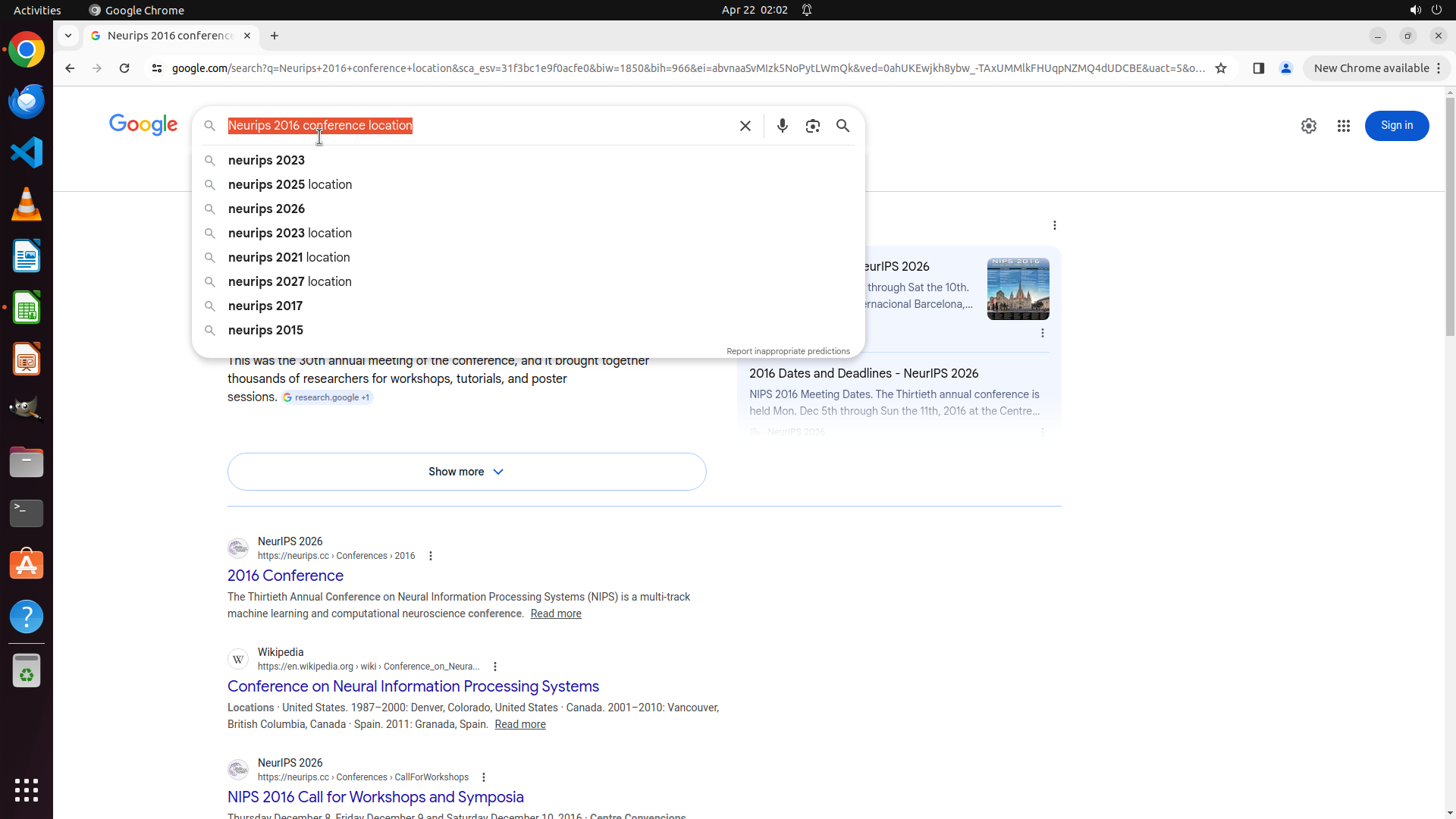Bookmark this page with star icon
The image size is (1456, 819).
[x=1221, y=68]
